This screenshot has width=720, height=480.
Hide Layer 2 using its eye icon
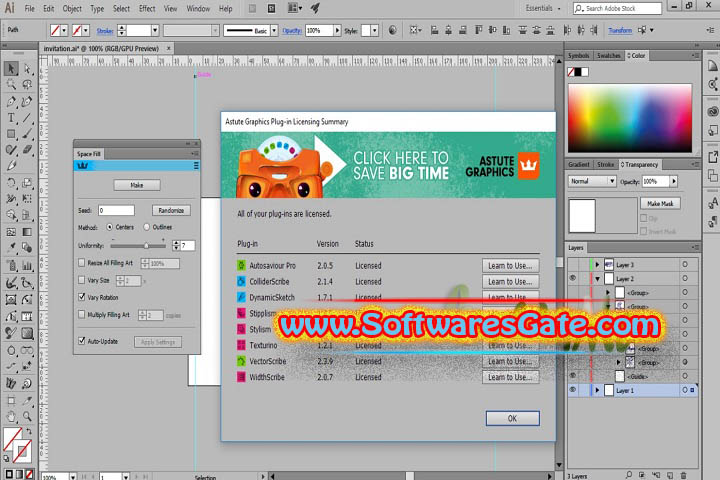573,278
